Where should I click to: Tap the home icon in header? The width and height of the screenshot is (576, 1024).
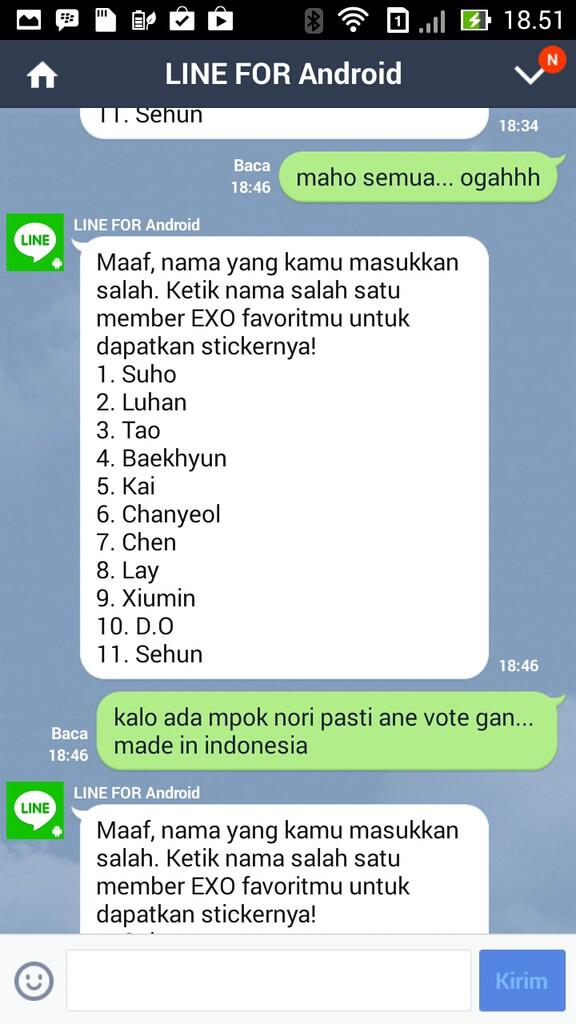pyautogui.click(x=42, y=76)
